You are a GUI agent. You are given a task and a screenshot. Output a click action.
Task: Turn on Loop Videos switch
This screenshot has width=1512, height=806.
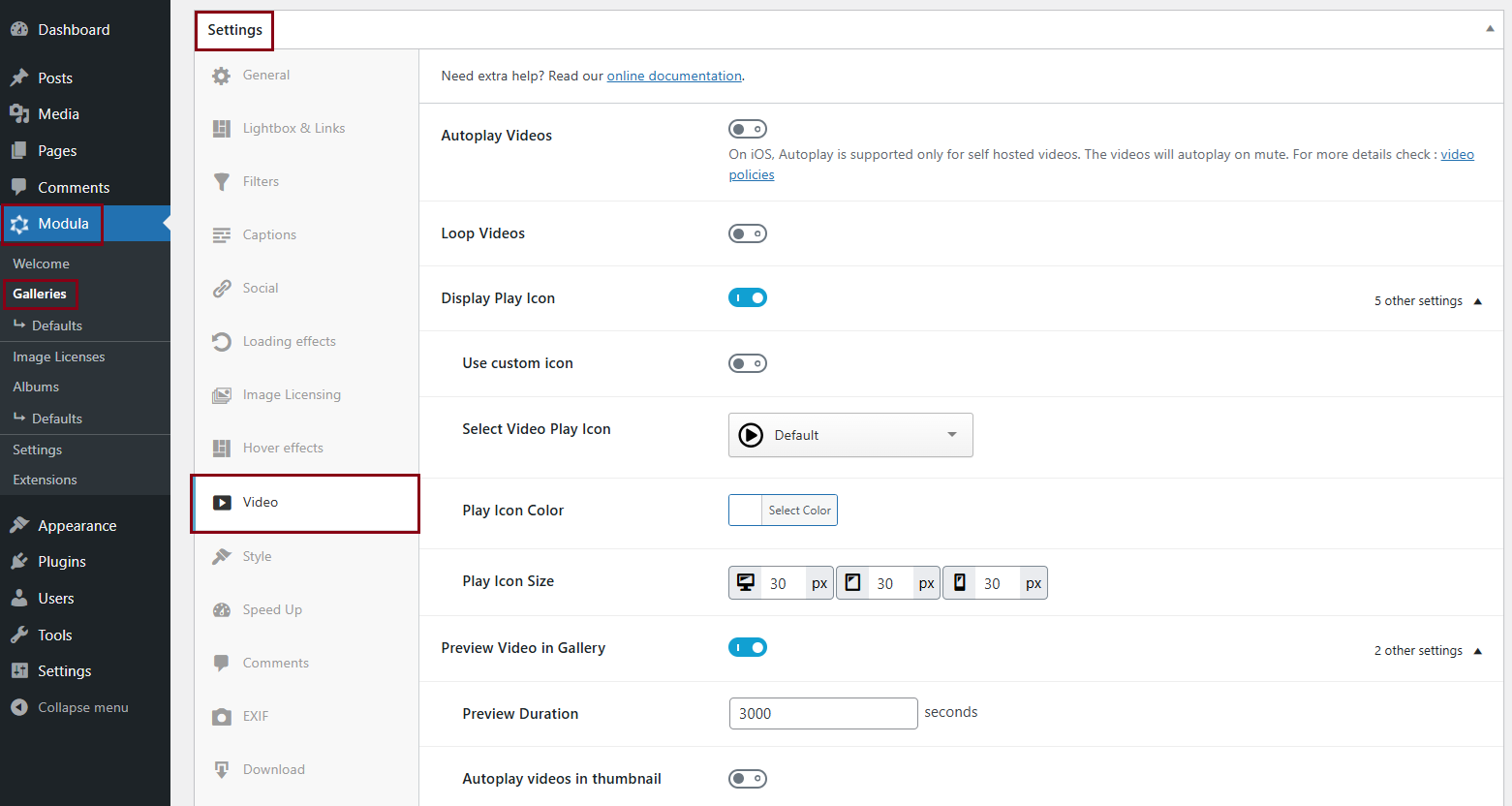(x=747, y=233)
